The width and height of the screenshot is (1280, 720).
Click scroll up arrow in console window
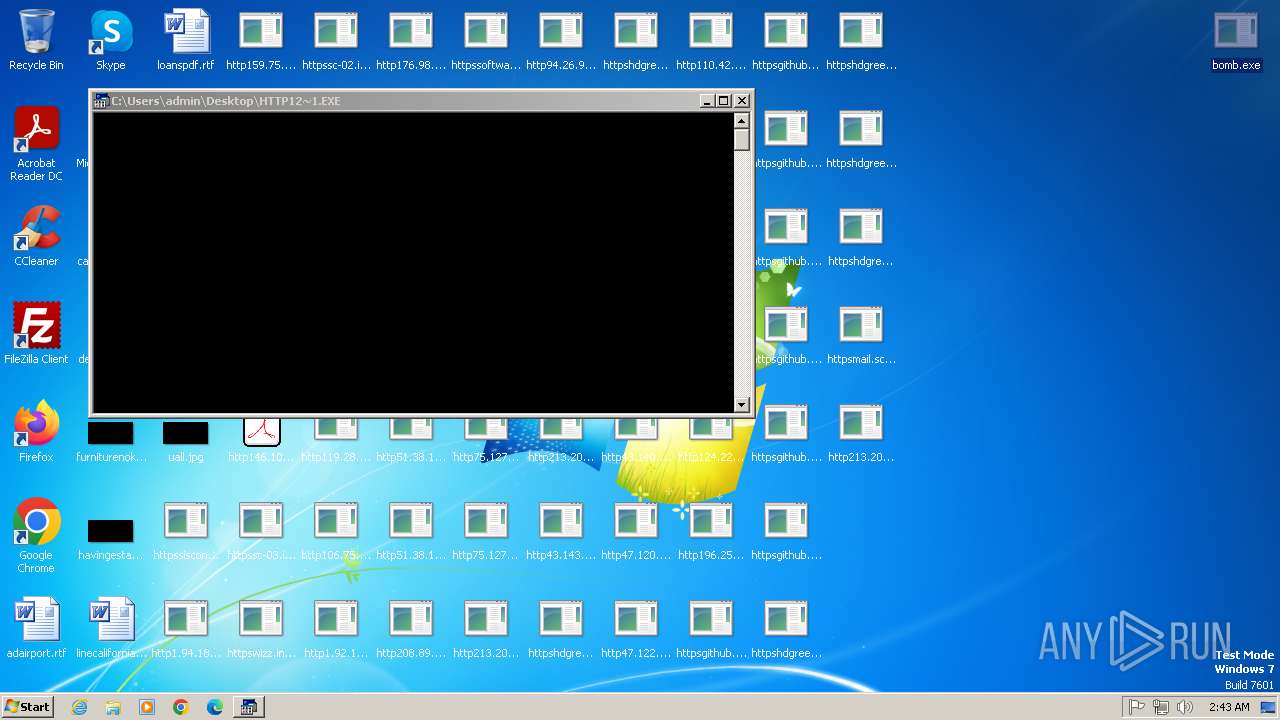[741, 120]
